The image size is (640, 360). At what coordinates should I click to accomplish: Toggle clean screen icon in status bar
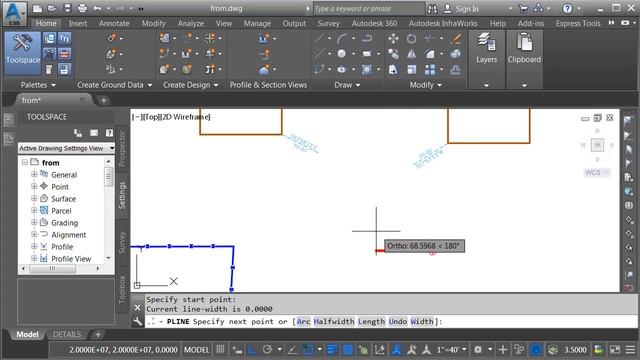pyautogui.click(x=615, y=349)
